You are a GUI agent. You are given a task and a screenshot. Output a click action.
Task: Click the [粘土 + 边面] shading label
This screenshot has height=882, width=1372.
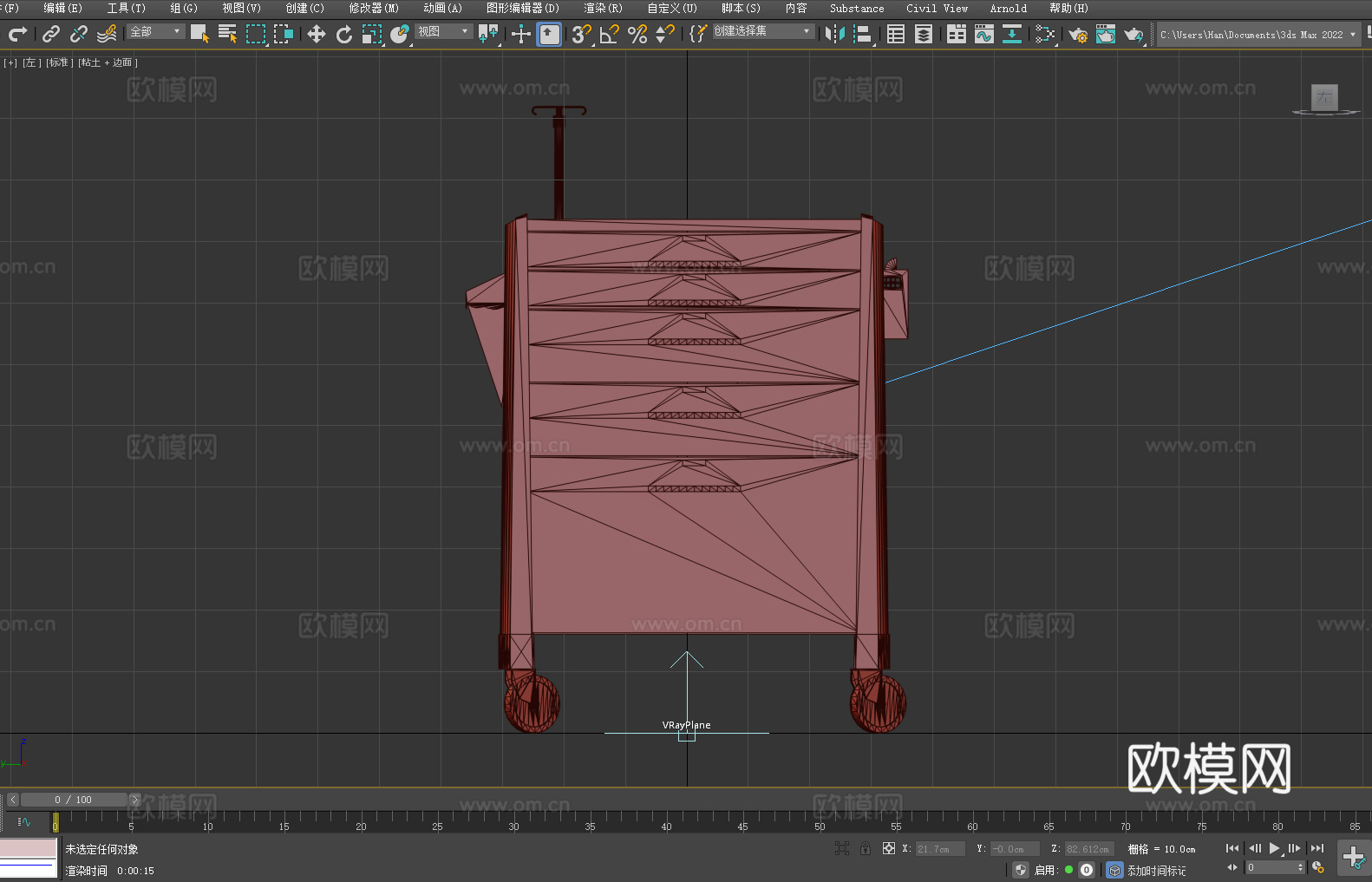pyautogui.click(x=108, y=62)
